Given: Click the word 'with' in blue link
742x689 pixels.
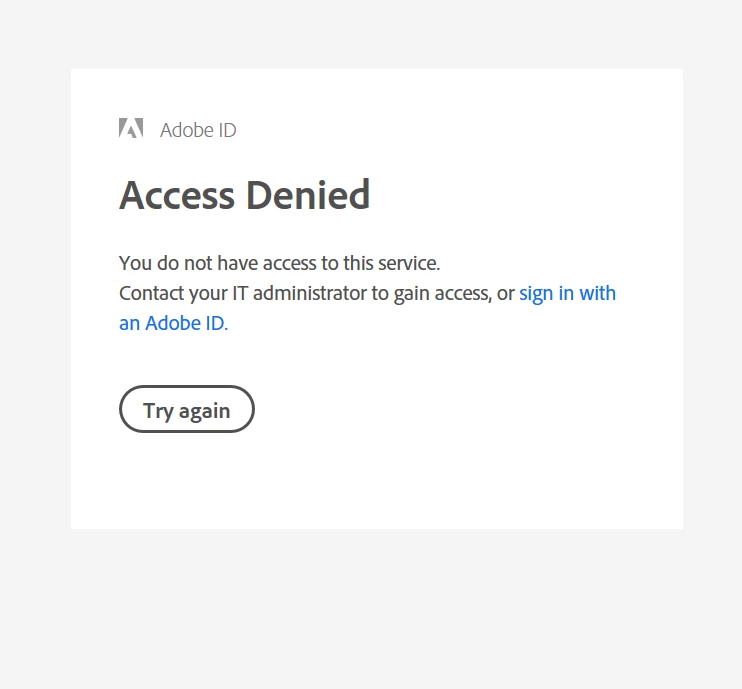Looking at the screenshot, I should tap(598, 293).
